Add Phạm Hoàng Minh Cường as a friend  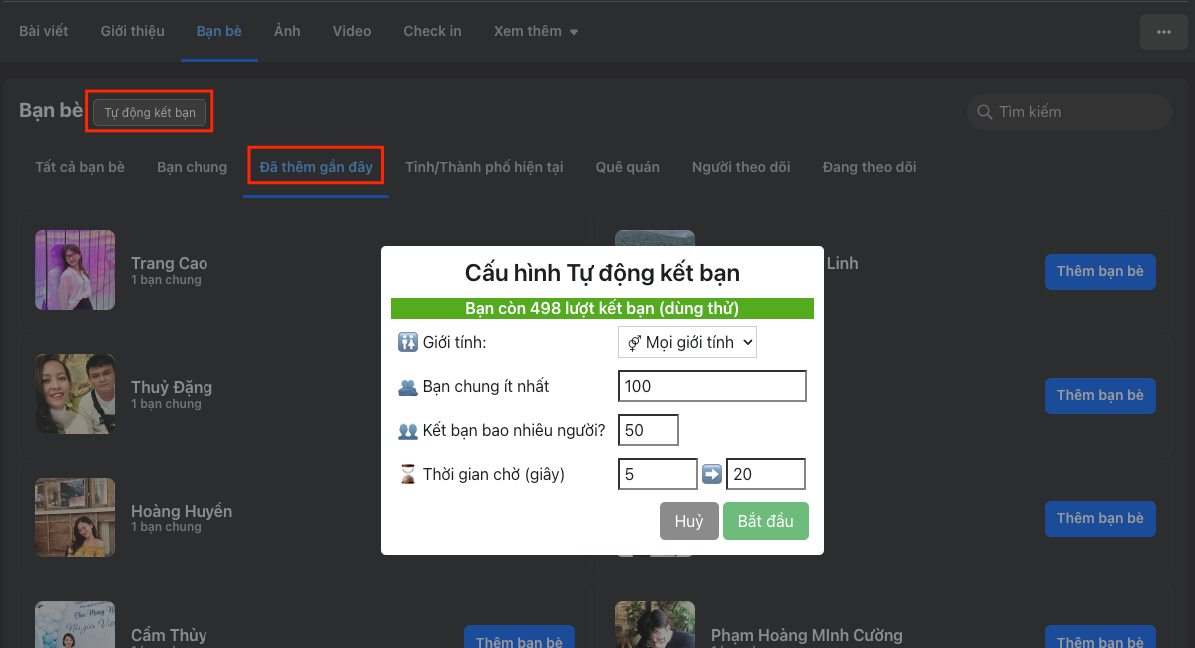pyautogui.click(x=1100, y=639)
